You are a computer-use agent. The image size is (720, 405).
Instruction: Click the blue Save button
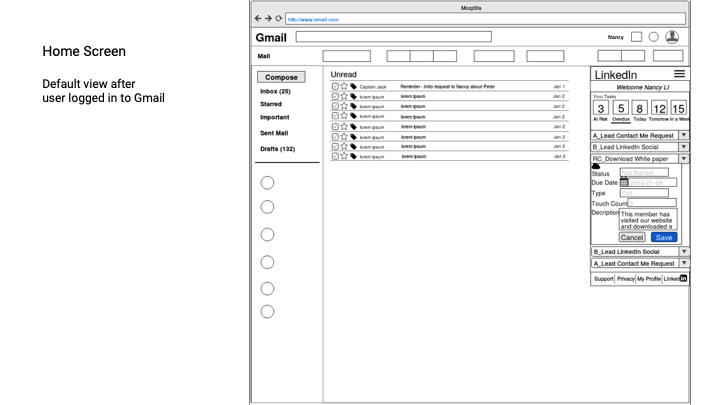tap(663, 237)
